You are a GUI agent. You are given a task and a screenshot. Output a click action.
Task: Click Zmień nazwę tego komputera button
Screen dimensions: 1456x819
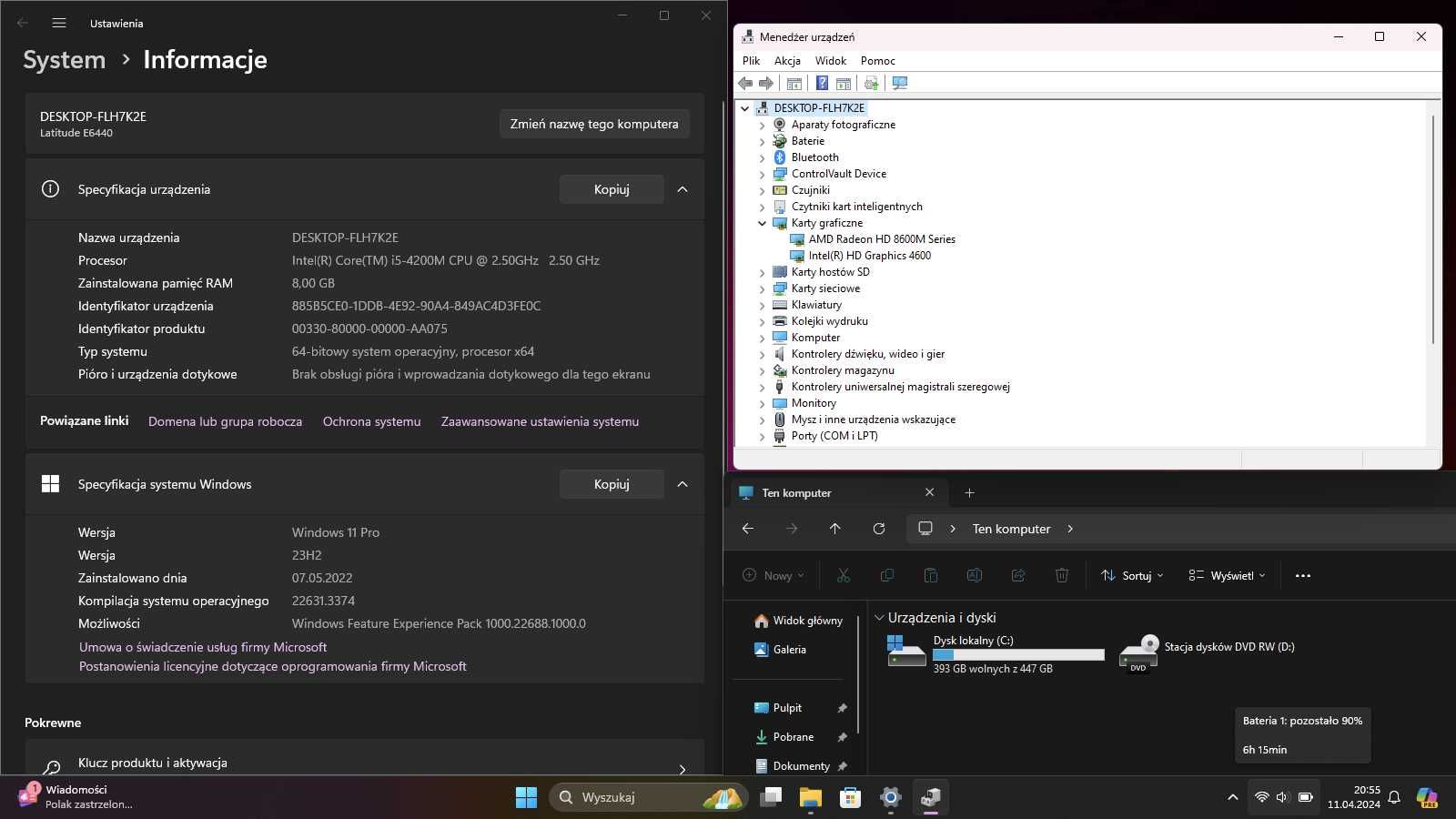pyautogui.click(x=594, y=124)
